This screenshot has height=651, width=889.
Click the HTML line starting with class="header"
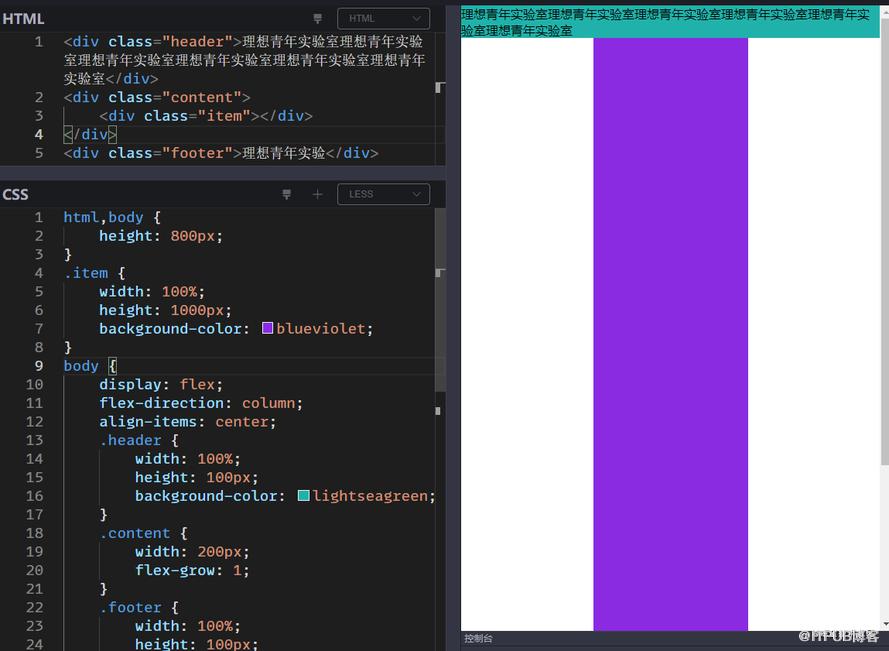(244, 60)
